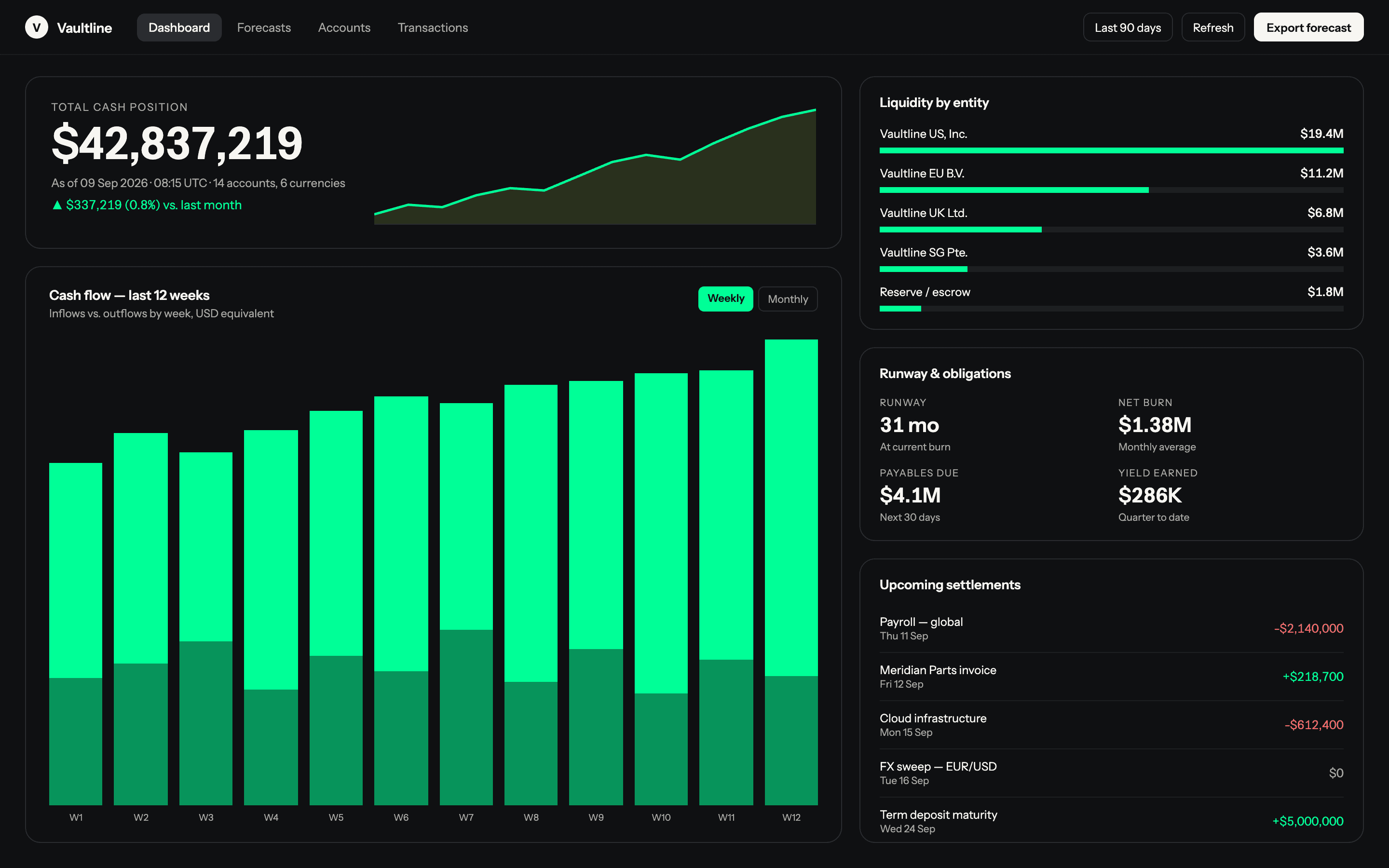The height and width of the screenshot is (868, 1389).
Task: Click the -$2,140,000 payroll amount
Action: [x=1308, y=629]
